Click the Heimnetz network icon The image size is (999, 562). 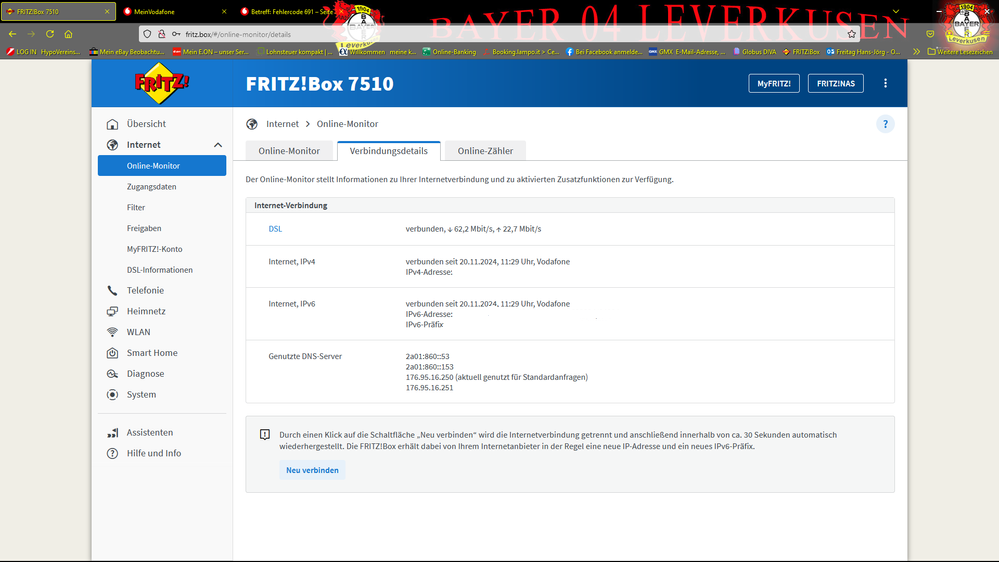click(113, 312)
